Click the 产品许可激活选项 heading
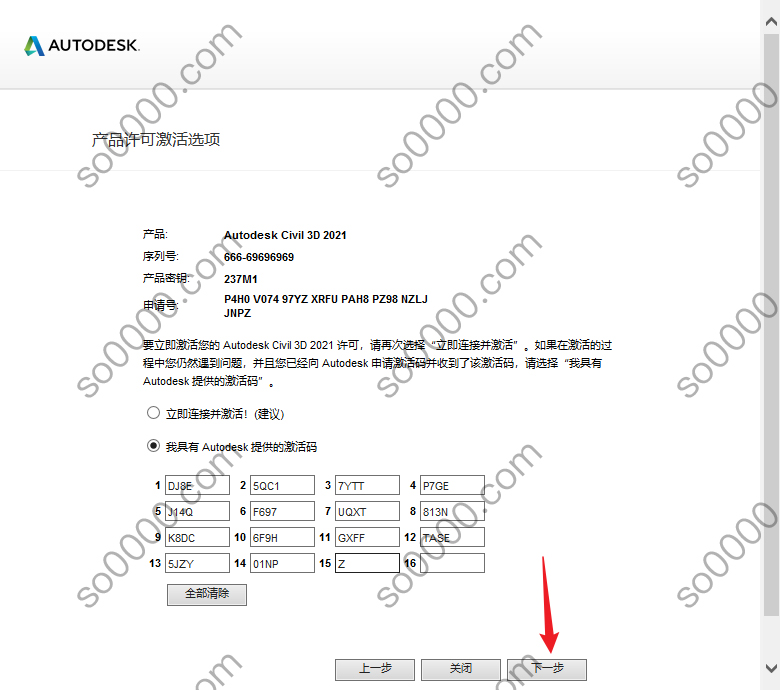 [156, 140]
